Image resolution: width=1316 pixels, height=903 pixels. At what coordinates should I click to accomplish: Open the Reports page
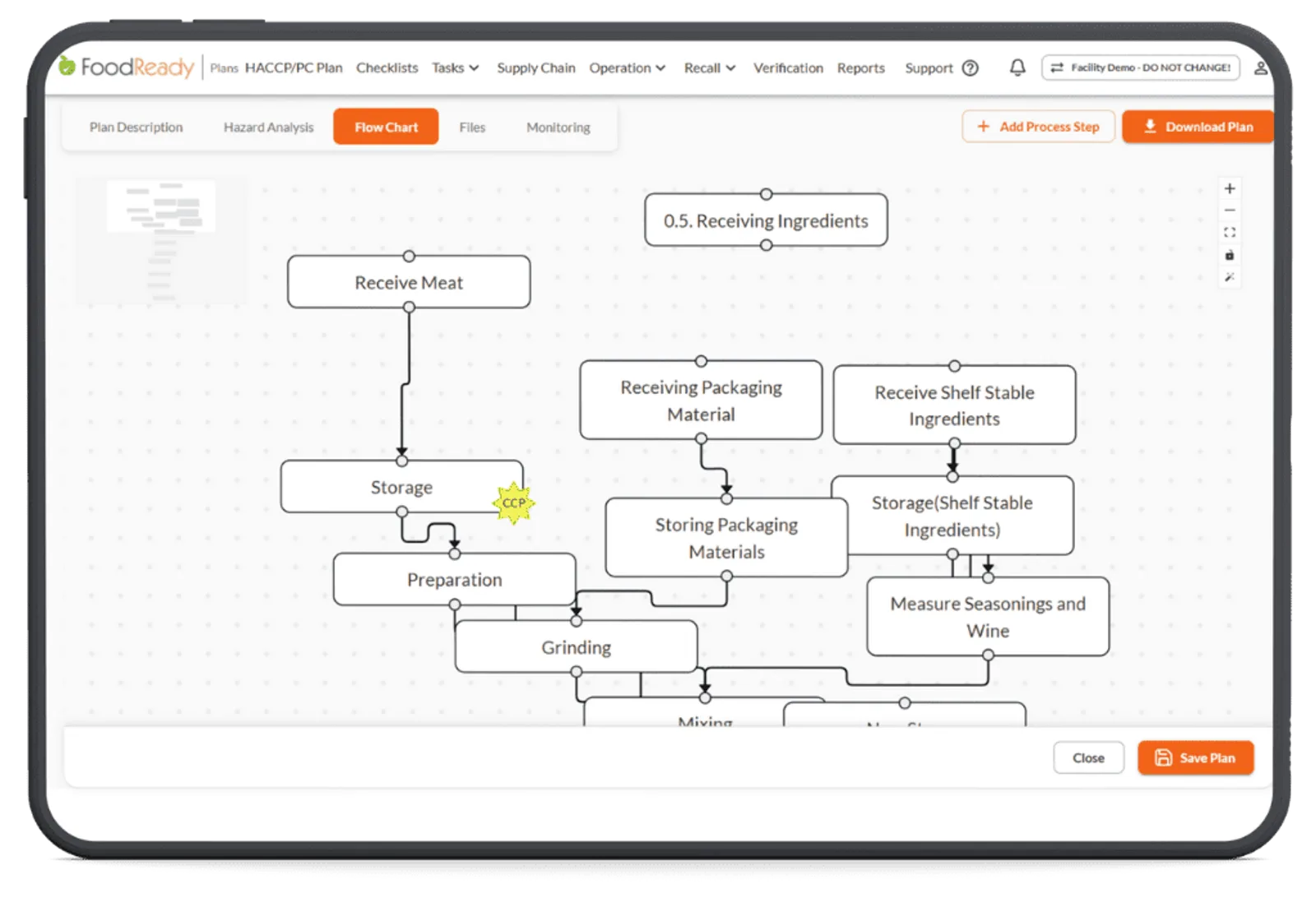coord(860,67)
